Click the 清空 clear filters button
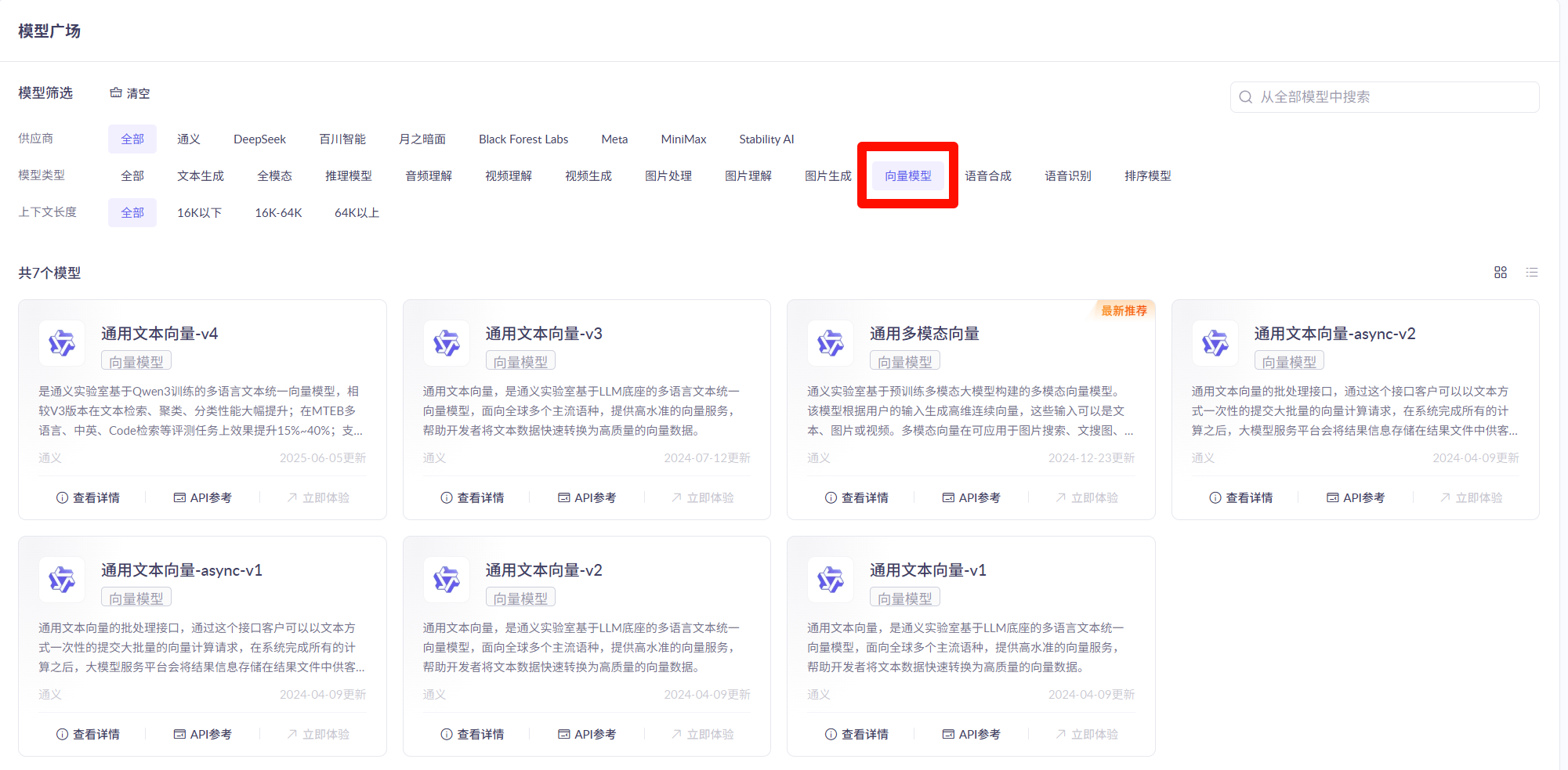 click(x=130, y=93)
